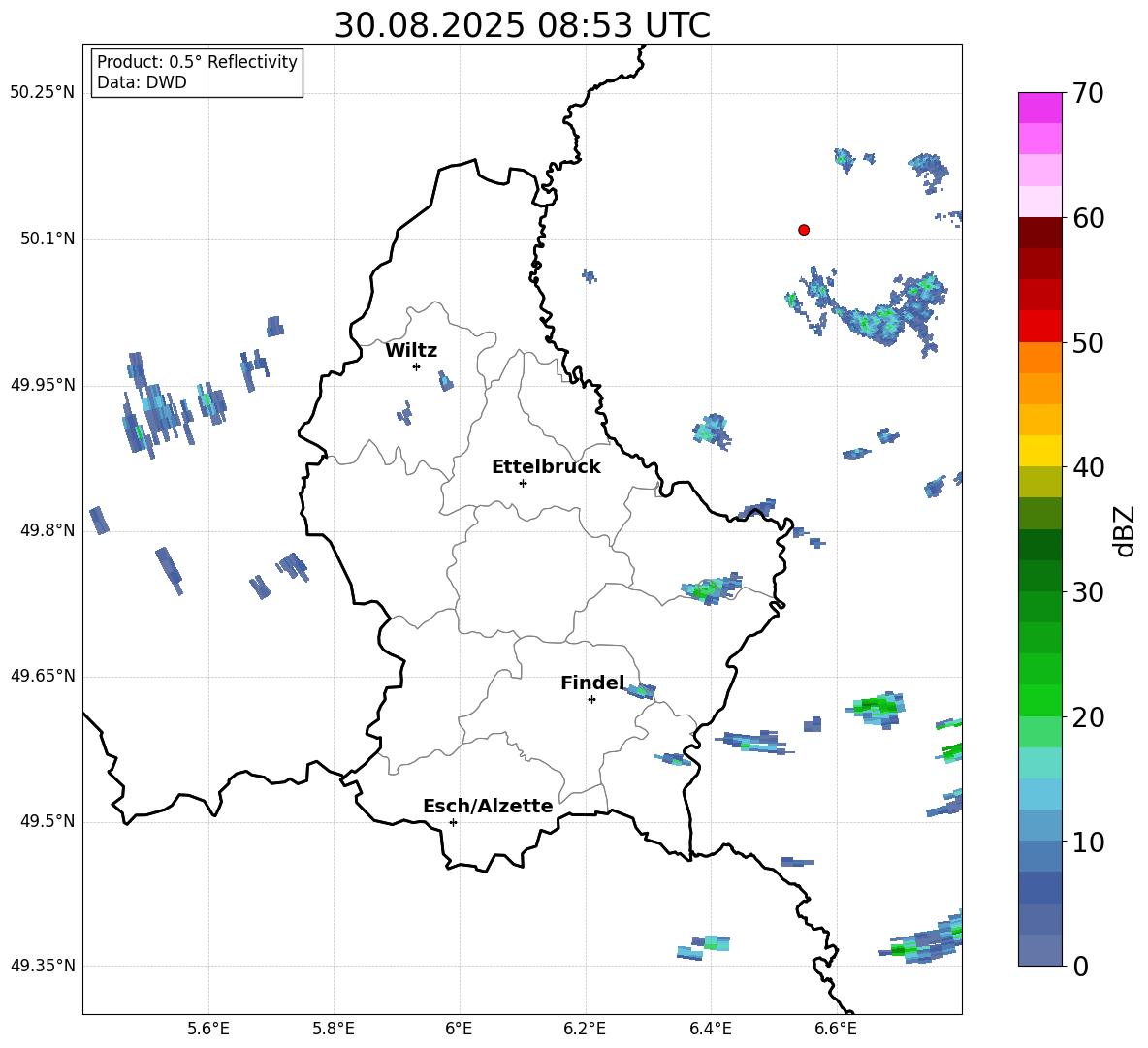The height and width of the screenshot is (1048, 1148).
Task: Click the Data: DWD text
Action: [142, 82]
